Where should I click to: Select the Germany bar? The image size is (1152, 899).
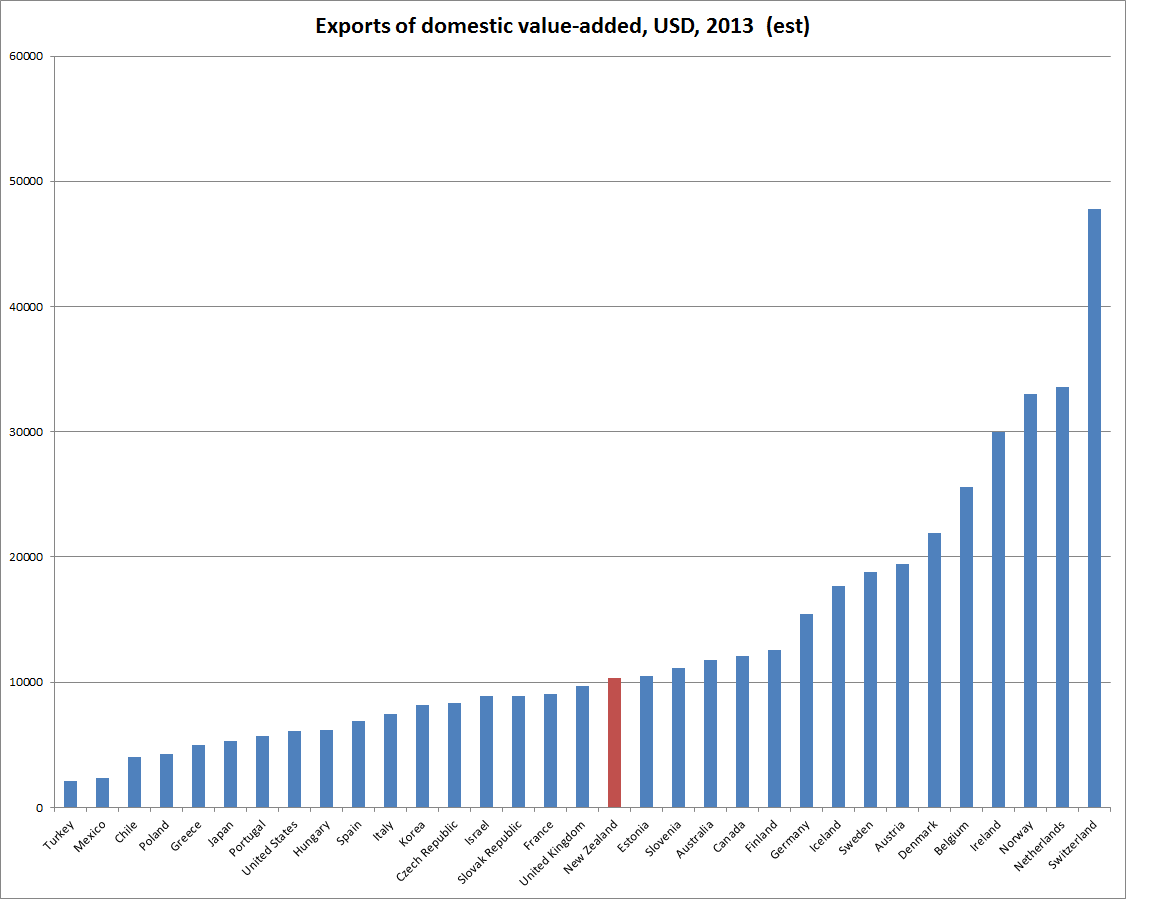pyautogui.click(x=806, y=711)
